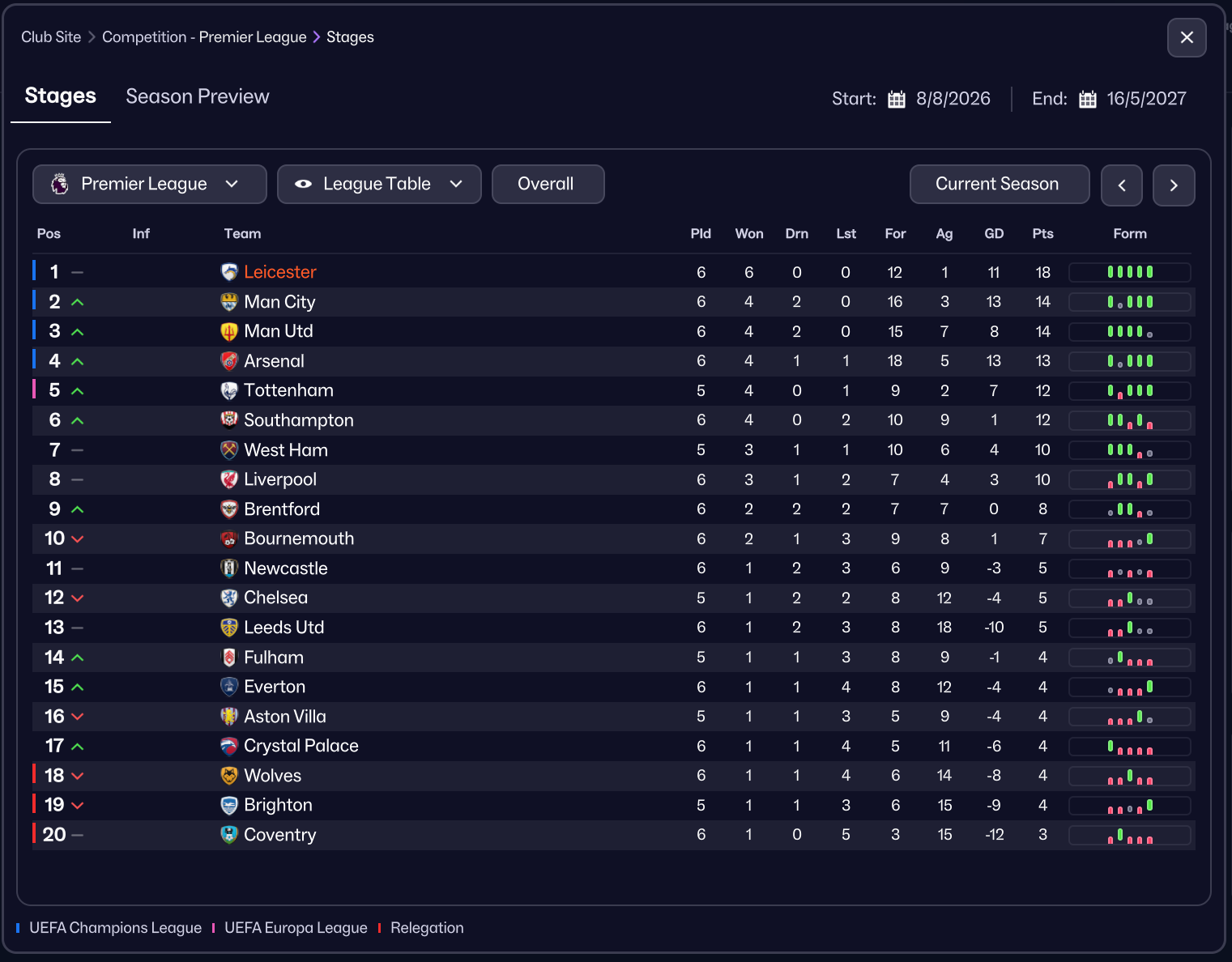The height and width of the screenshot is (962, 1232).
Task: Click the Chelsea club badge
Action: pos(229,598)
